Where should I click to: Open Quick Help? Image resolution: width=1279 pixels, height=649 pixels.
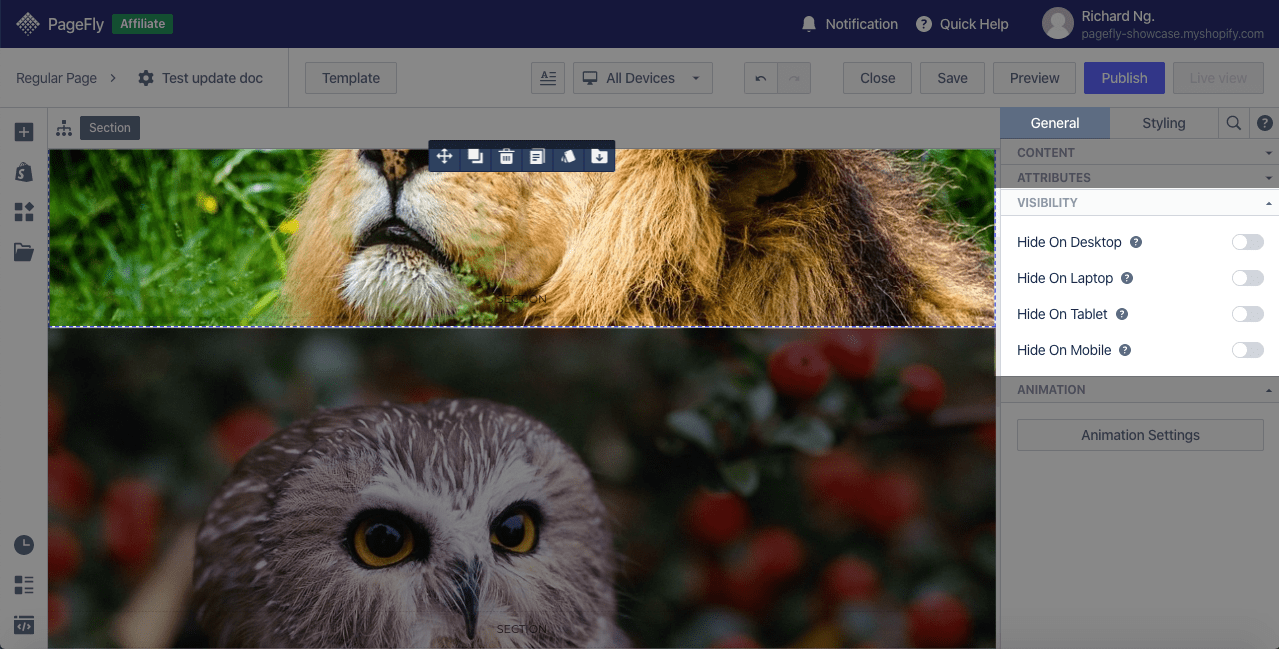962,24
